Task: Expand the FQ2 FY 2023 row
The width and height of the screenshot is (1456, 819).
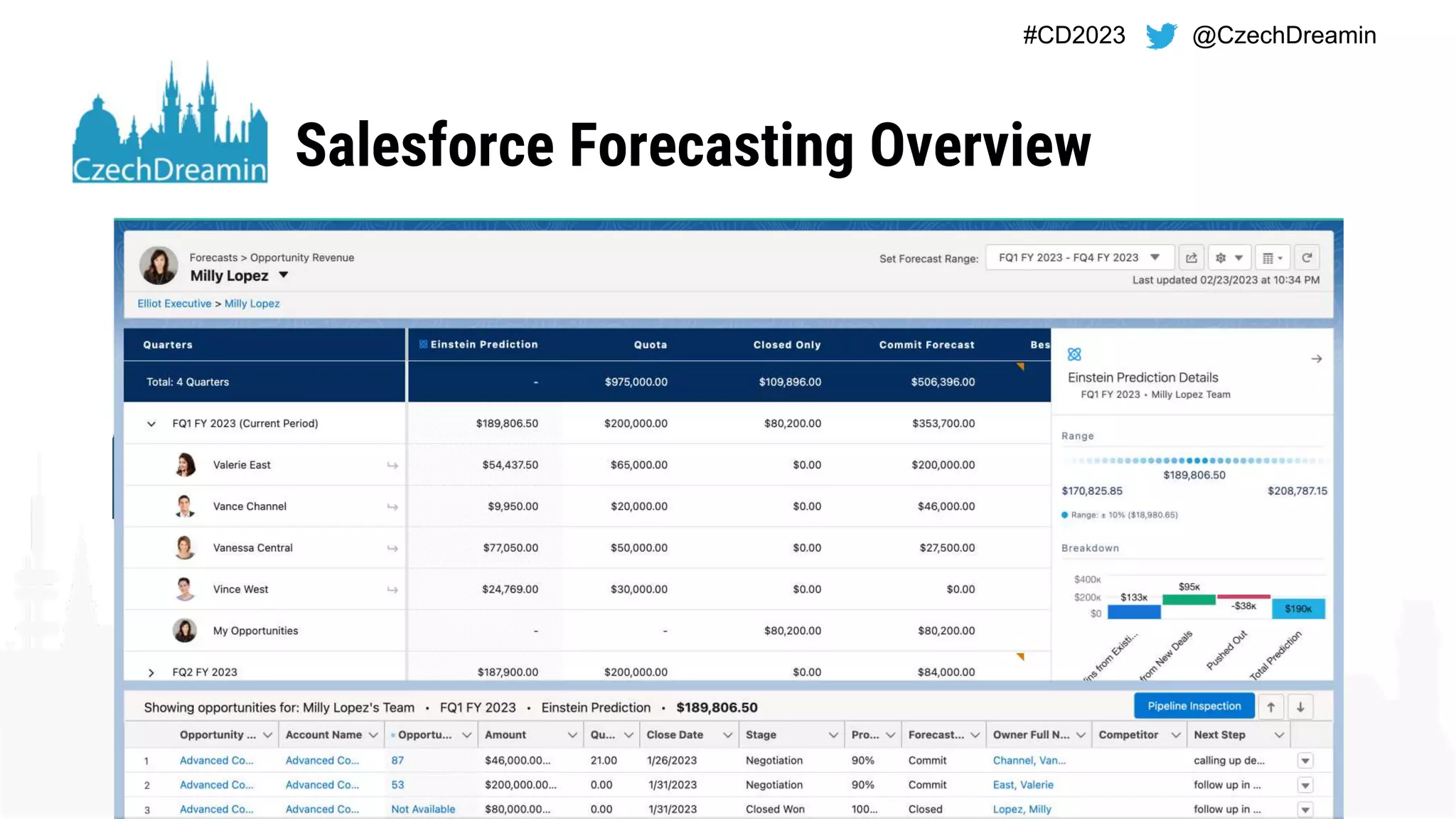Action: click(x=151, y=673)
